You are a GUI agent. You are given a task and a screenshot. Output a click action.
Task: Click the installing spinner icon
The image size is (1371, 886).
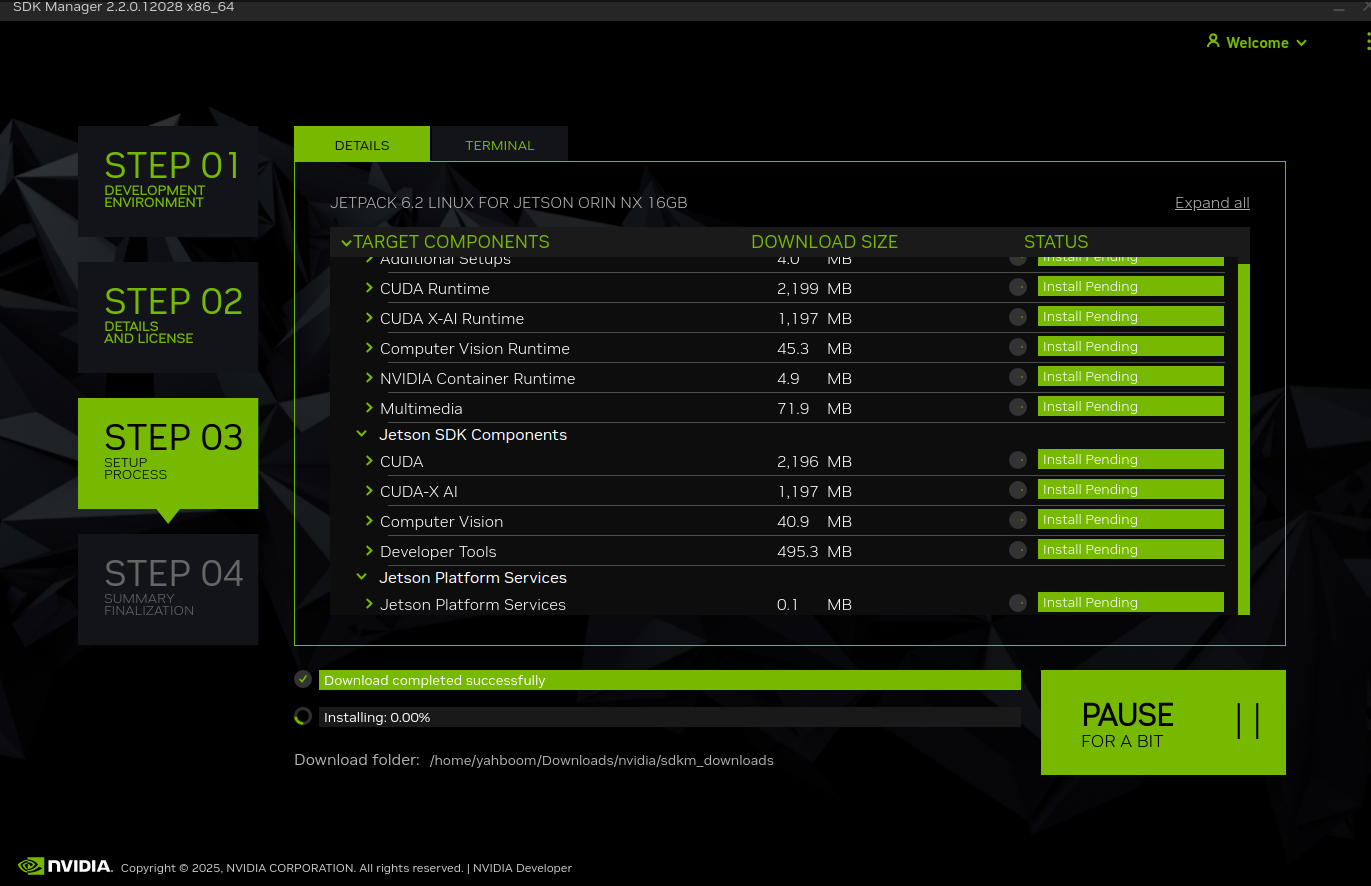click(x=303, y=717)
